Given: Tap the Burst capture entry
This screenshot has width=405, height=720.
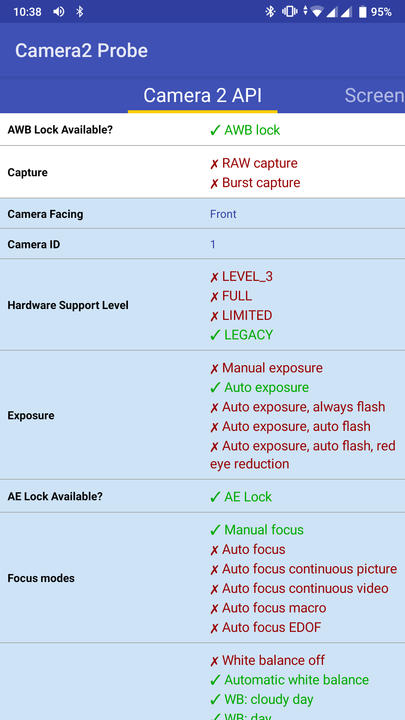Looking at the screenshot, I should pyautogui.click(x=261, y=183).
